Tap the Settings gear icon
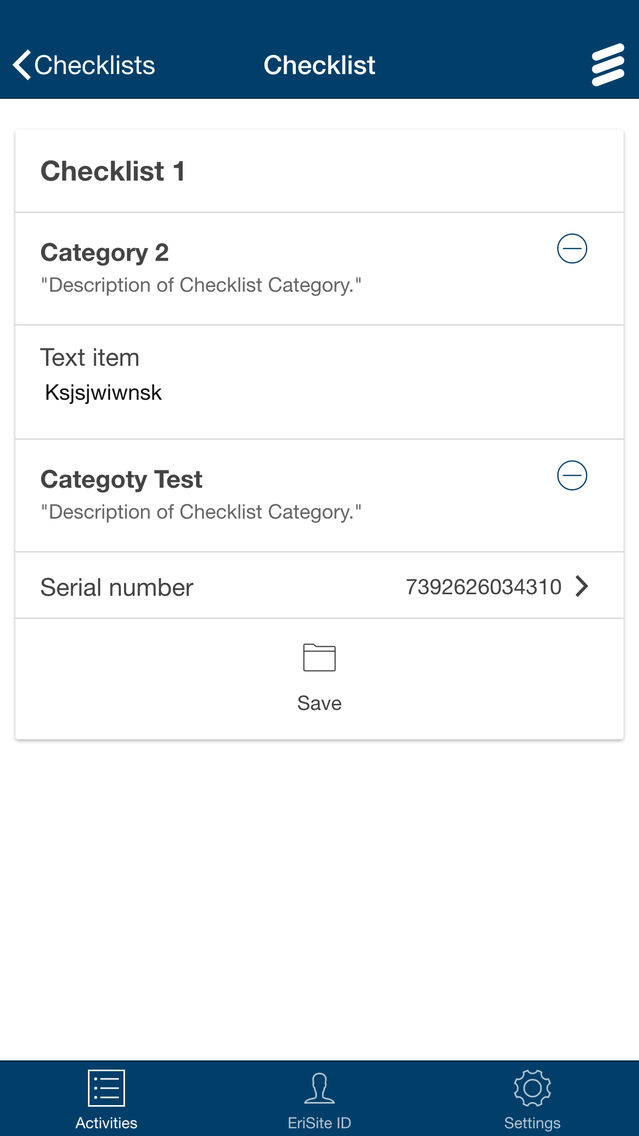 point(532,1088)
